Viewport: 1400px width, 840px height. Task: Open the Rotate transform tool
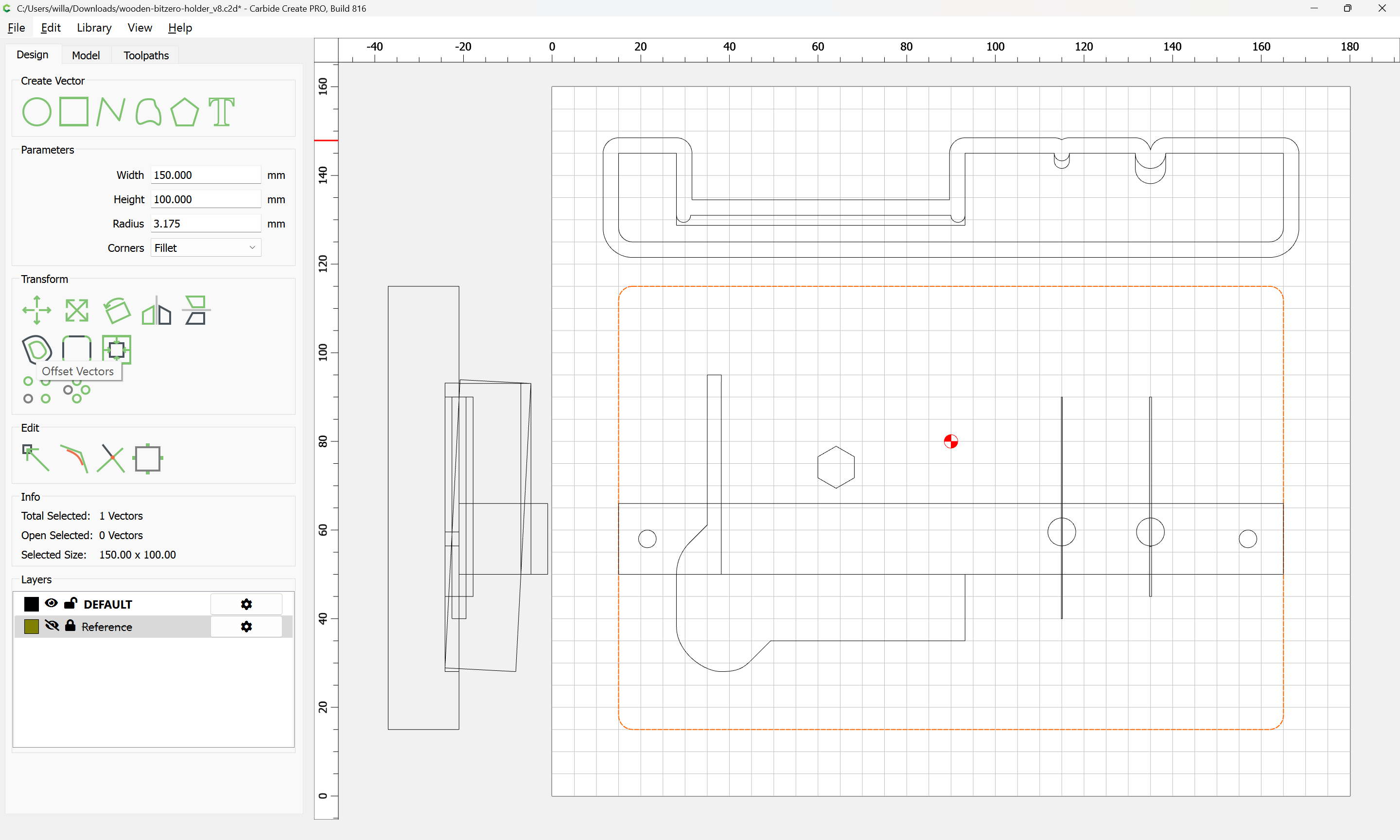point(117,310)
